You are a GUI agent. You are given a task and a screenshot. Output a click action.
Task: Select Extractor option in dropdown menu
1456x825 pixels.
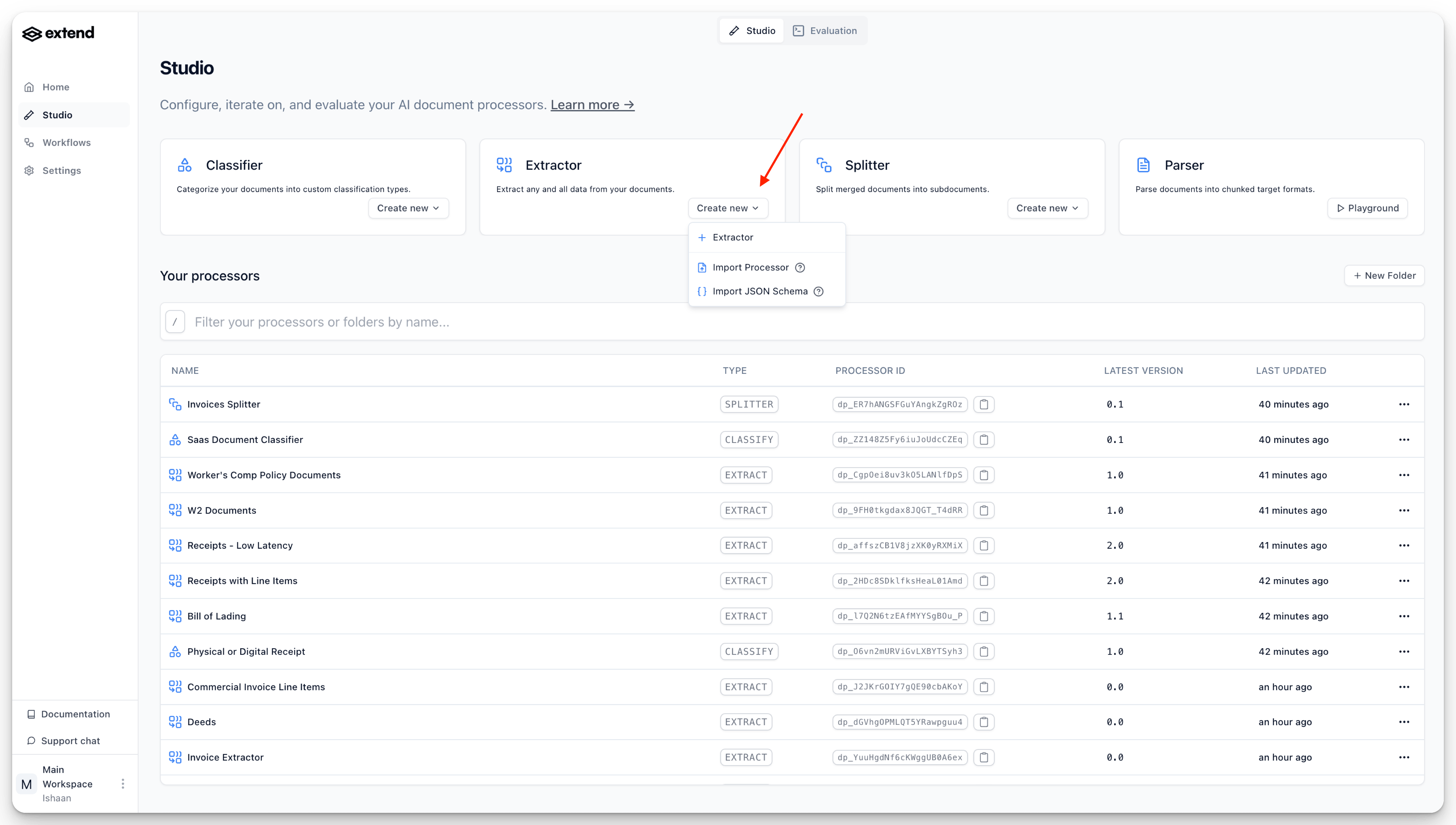tap(732, 238)
